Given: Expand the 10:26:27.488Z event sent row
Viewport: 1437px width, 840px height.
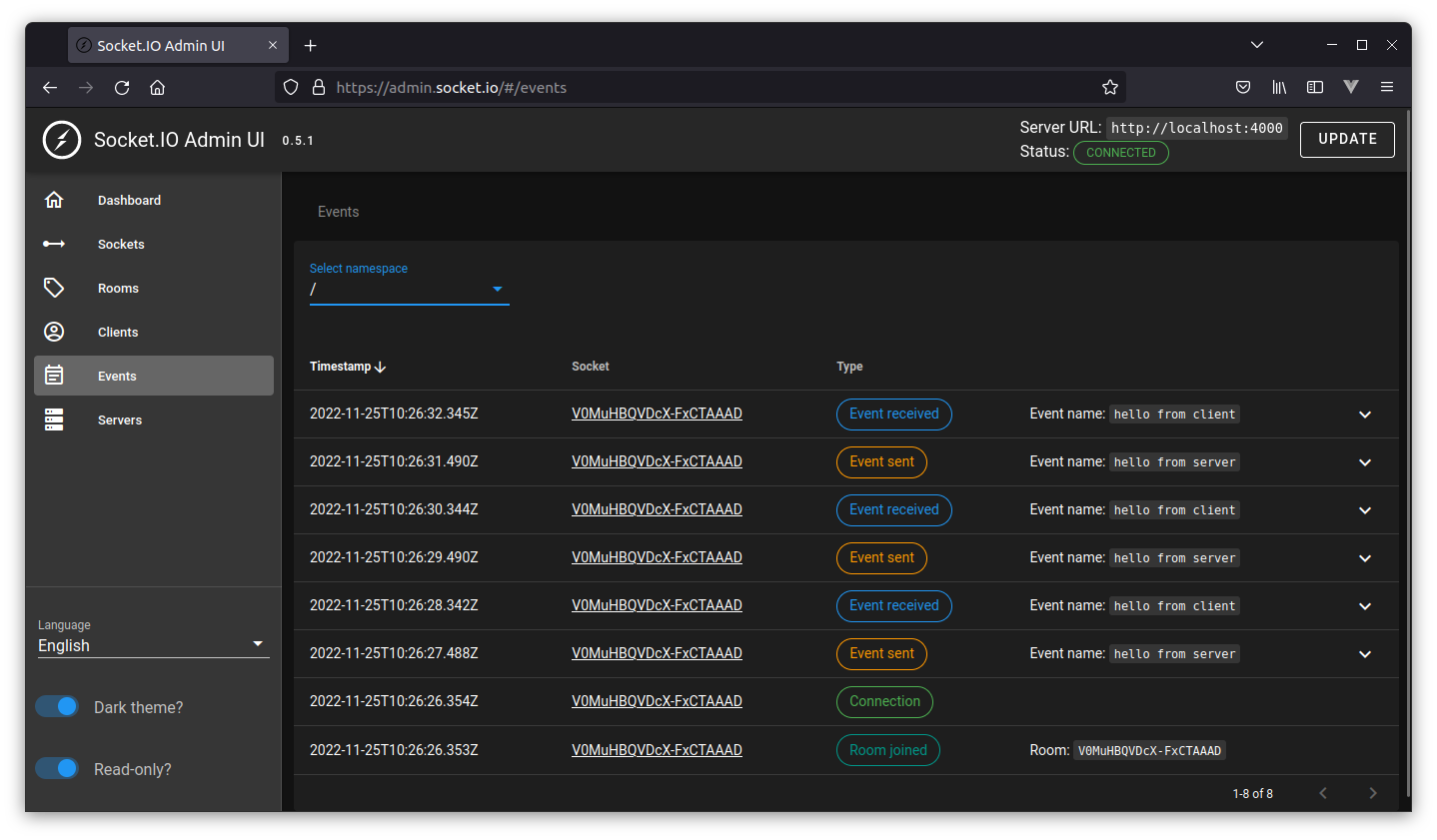Looking at the screenshot, I should (x=1365, y=654).
